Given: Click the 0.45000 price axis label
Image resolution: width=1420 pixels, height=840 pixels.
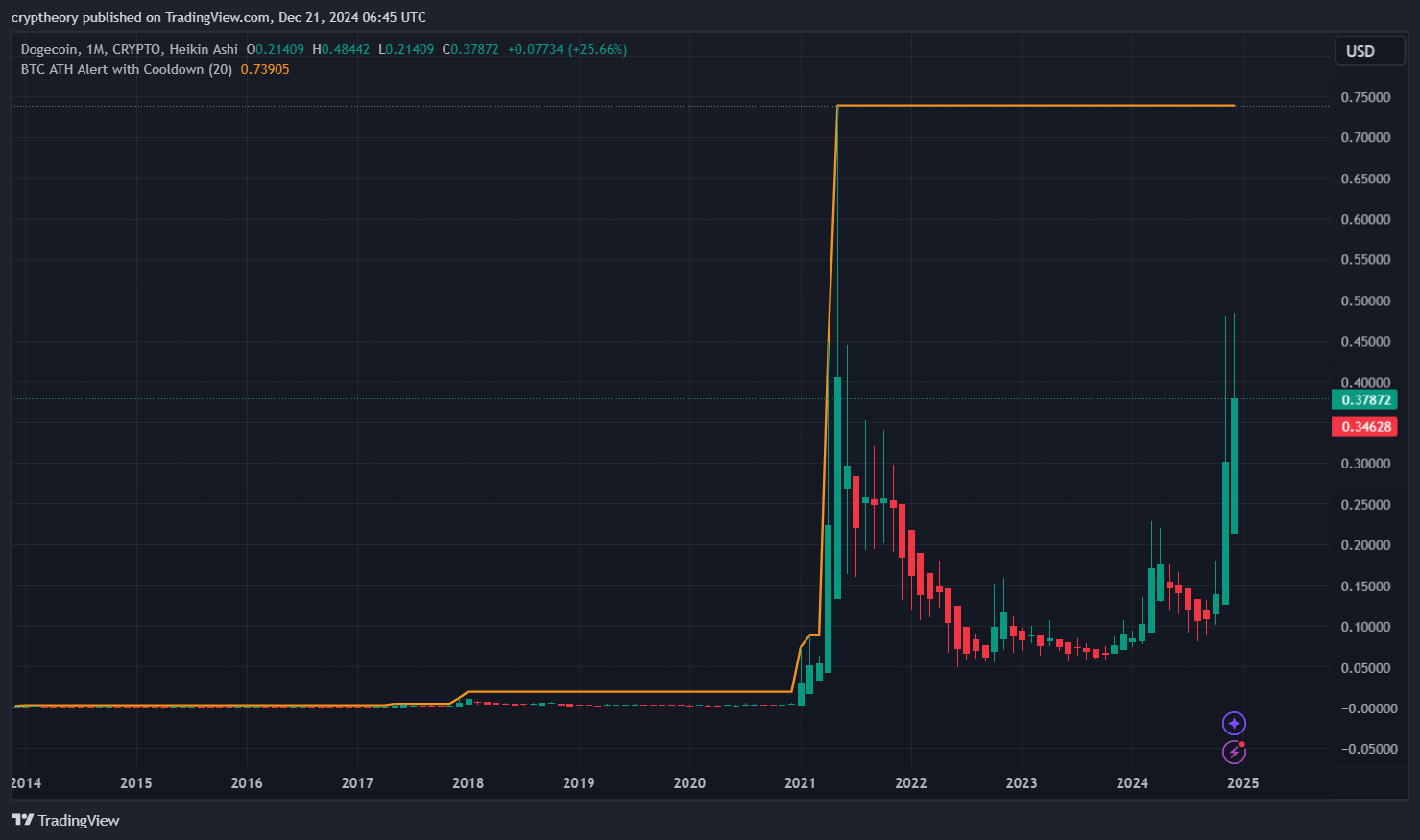Looking at the screenshot, I should click(1365, 341).
